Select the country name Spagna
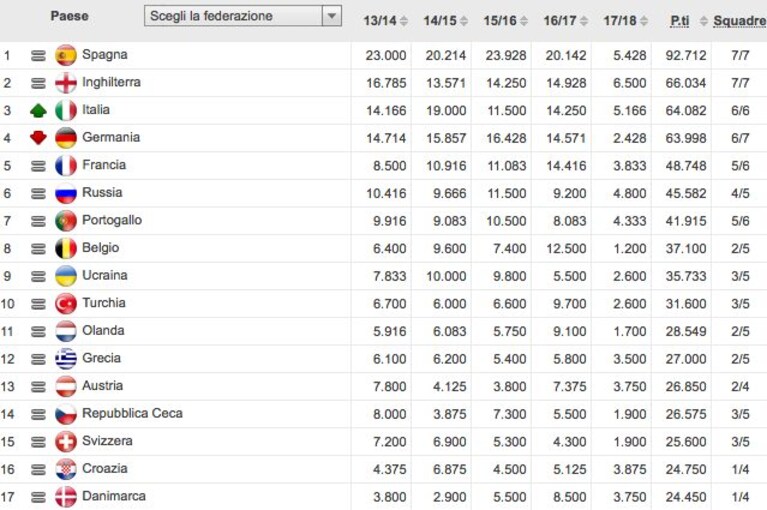The image size is (767, 510). pos(105,54)
